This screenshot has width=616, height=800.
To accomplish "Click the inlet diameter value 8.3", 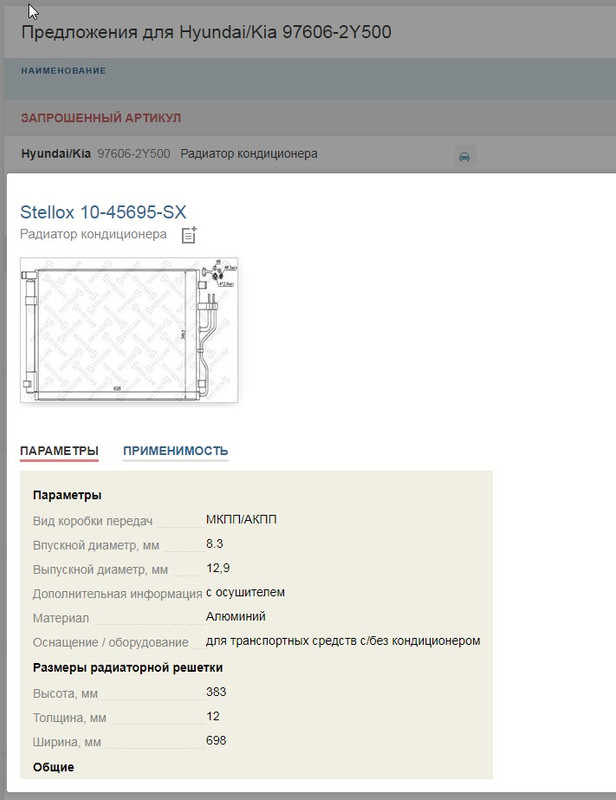I will [215, 544].
